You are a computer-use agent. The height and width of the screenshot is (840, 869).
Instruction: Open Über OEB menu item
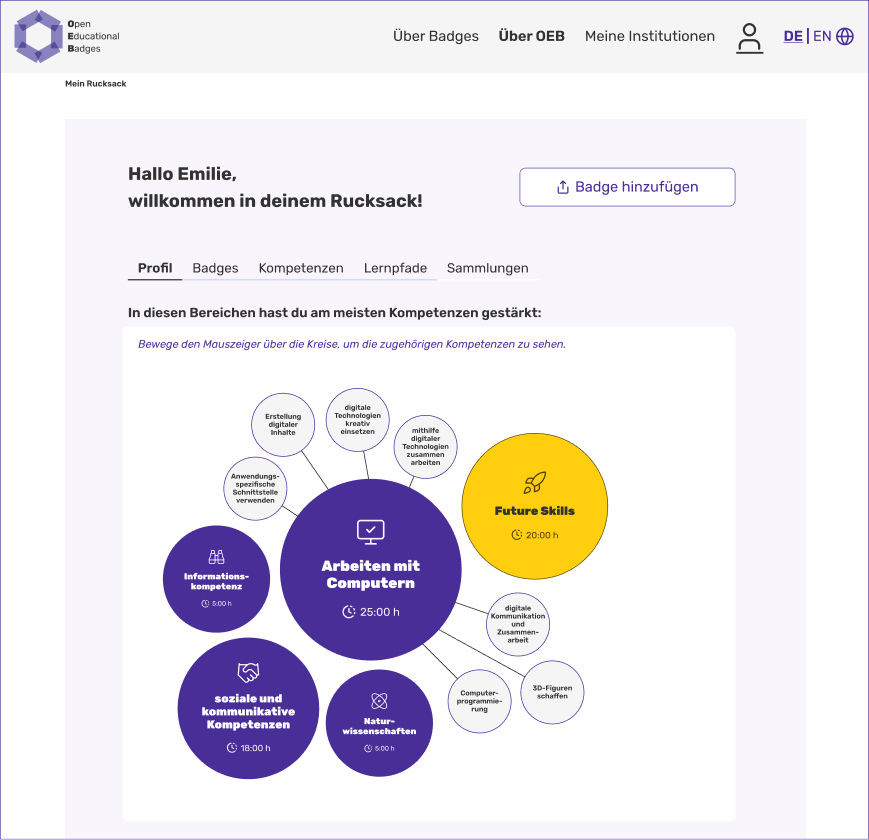coord(531,36)
